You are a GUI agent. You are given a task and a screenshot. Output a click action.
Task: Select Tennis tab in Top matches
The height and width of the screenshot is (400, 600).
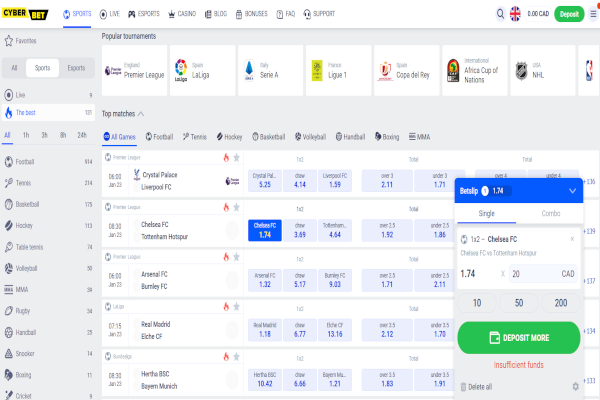[x=195, y=137]
